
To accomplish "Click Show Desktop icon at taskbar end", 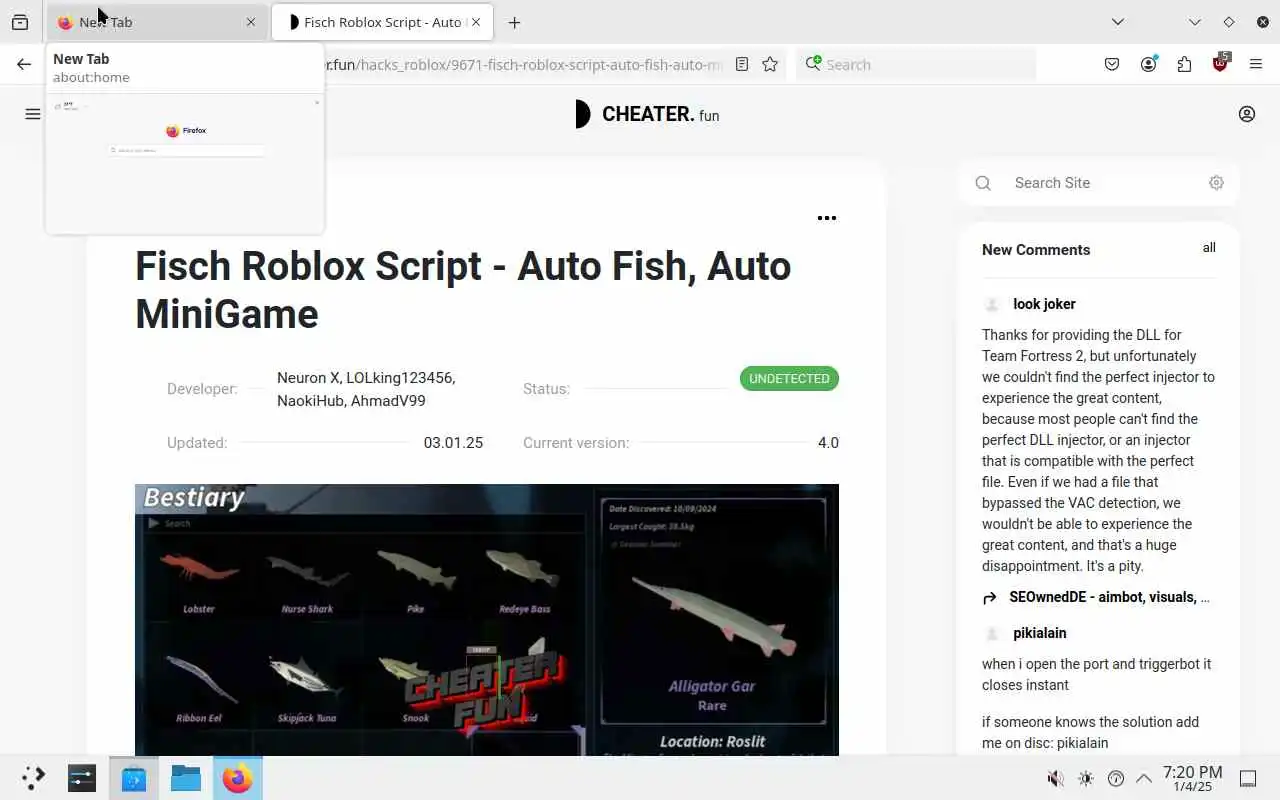I will tap(1248, 779).
